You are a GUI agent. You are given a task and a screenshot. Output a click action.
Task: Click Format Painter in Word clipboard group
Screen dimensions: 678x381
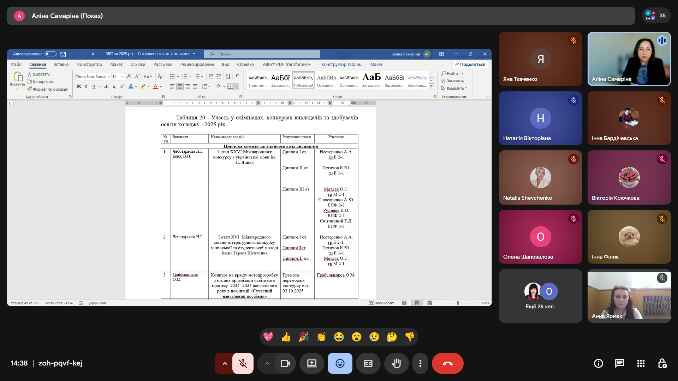tap(48, 89)
